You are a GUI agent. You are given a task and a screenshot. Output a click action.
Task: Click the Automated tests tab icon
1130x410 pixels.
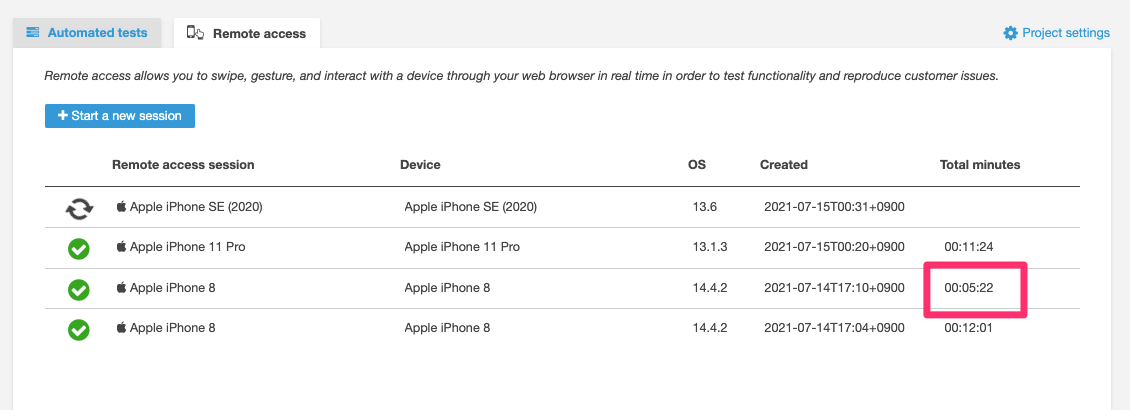pyautogui.click(x=33, y=33)
